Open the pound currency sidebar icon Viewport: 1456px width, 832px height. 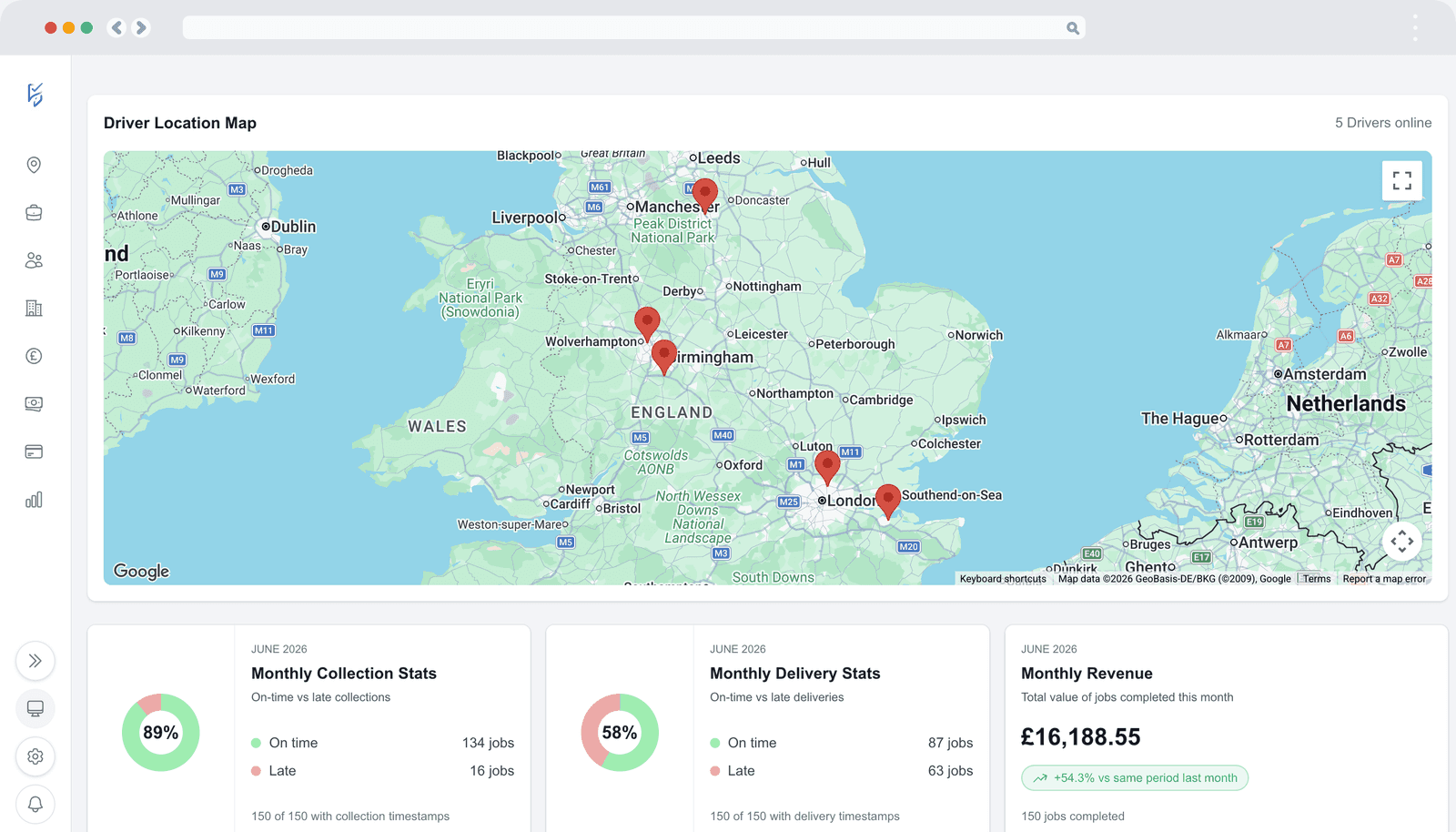point(34,356)
